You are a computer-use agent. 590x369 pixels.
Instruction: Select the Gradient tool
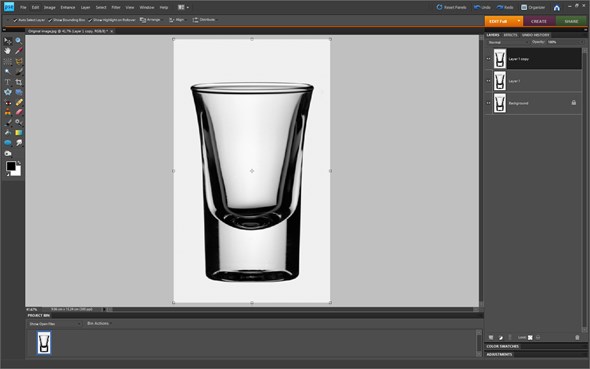click(18, 133)
